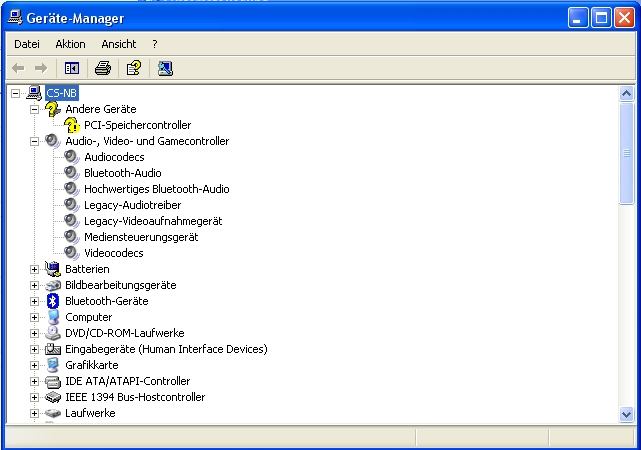Open the Properties toolbar icon
The image size is (641, 450).
[x=134, y=68]
